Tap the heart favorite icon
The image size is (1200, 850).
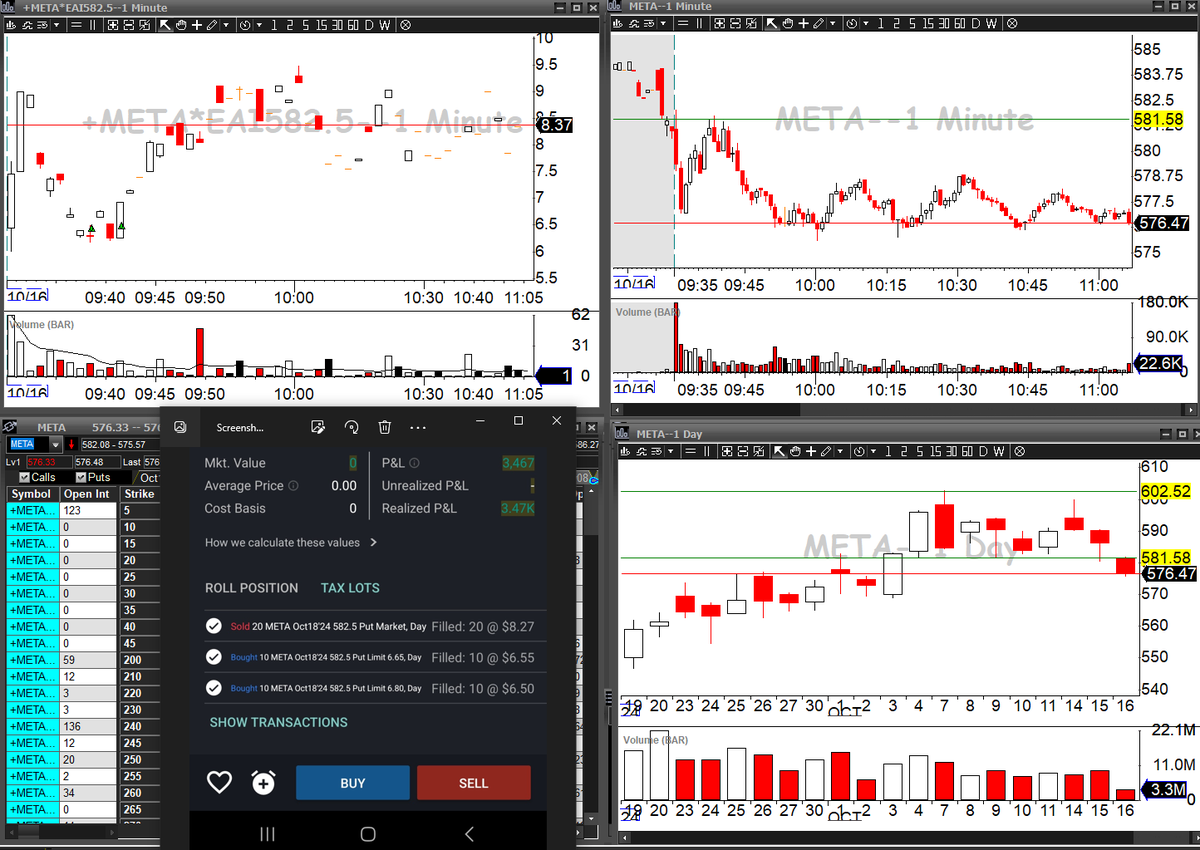pyautogui.click(x=219, y=783)
